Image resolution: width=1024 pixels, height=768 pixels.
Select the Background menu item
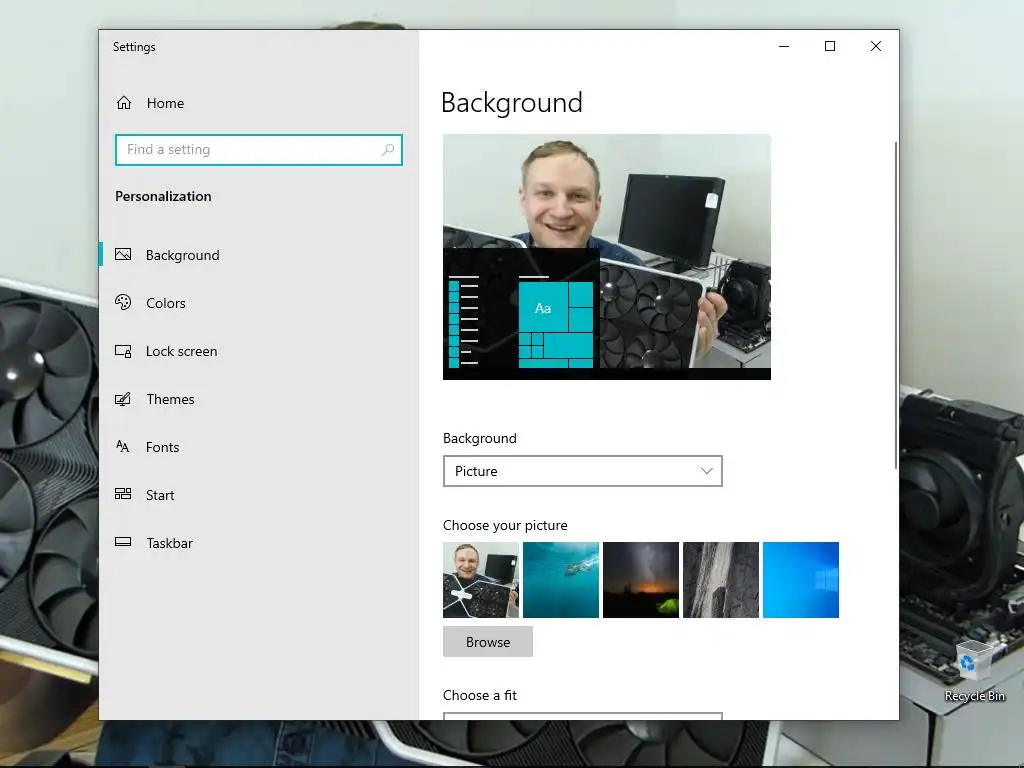tap(259, 255)
